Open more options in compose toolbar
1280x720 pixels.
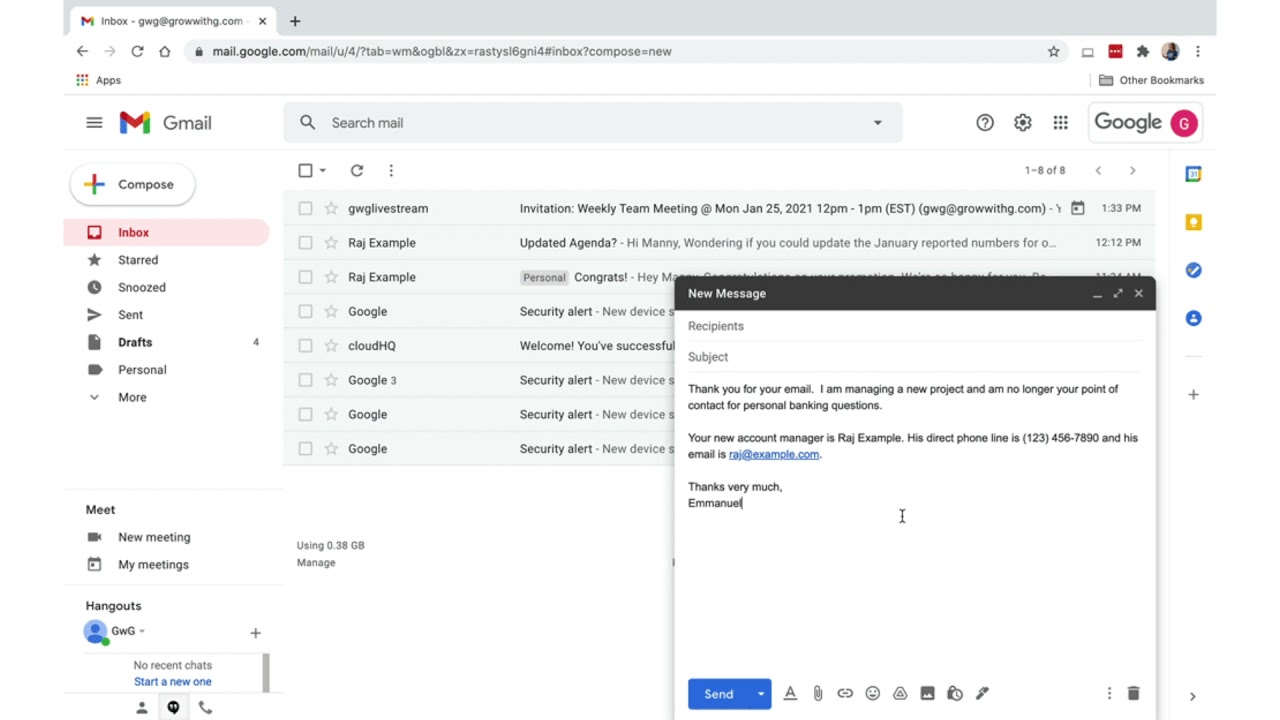coord(1109,693)
